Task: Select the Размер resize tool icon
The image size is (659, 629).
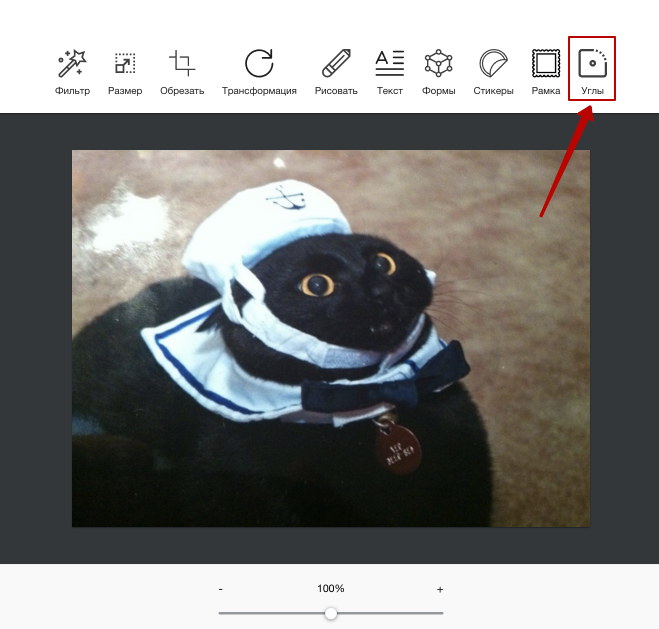Action: click(125, 64)
